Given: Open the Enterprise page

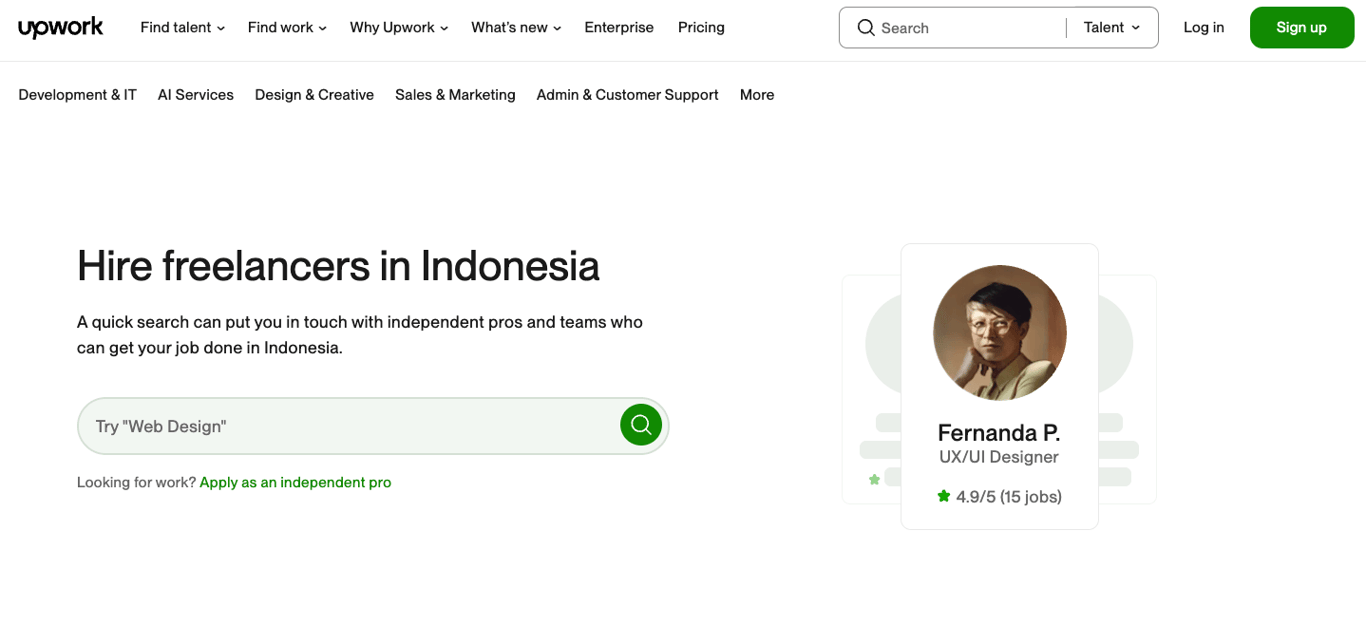Looking at the screenshot, I should 618,27.
